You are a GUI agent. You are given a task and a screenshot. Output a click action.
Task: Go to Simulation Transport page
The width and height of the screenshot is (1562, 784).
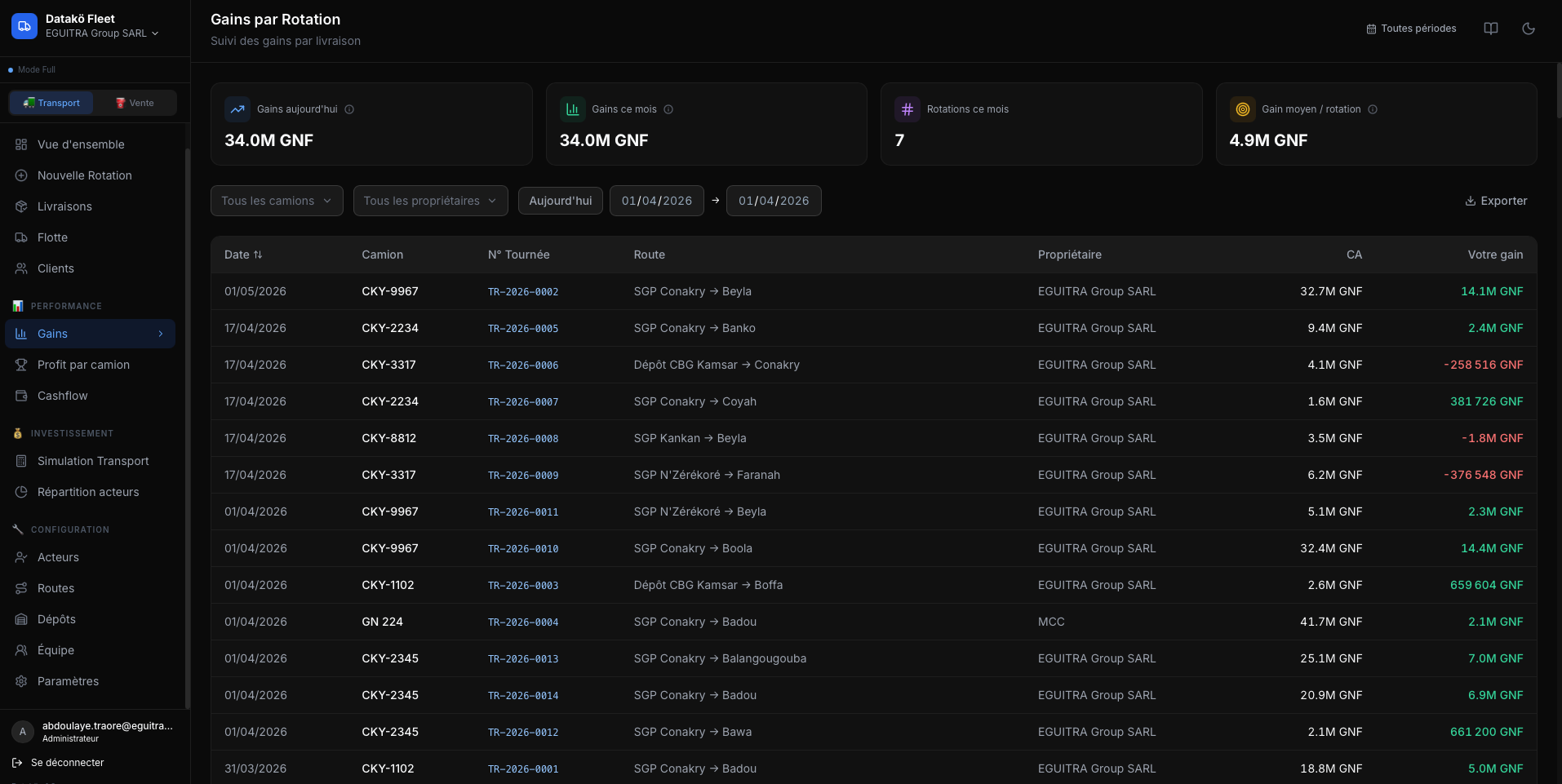(93, 461)
